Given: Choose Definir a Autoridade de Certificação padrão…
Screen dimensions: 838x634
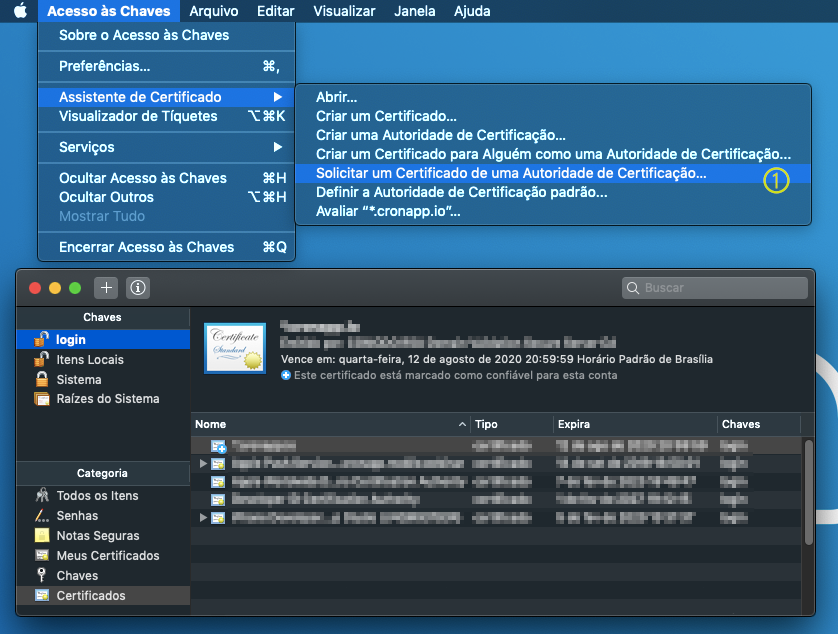Looking at the screenshot, I should [x=553, y=192].
